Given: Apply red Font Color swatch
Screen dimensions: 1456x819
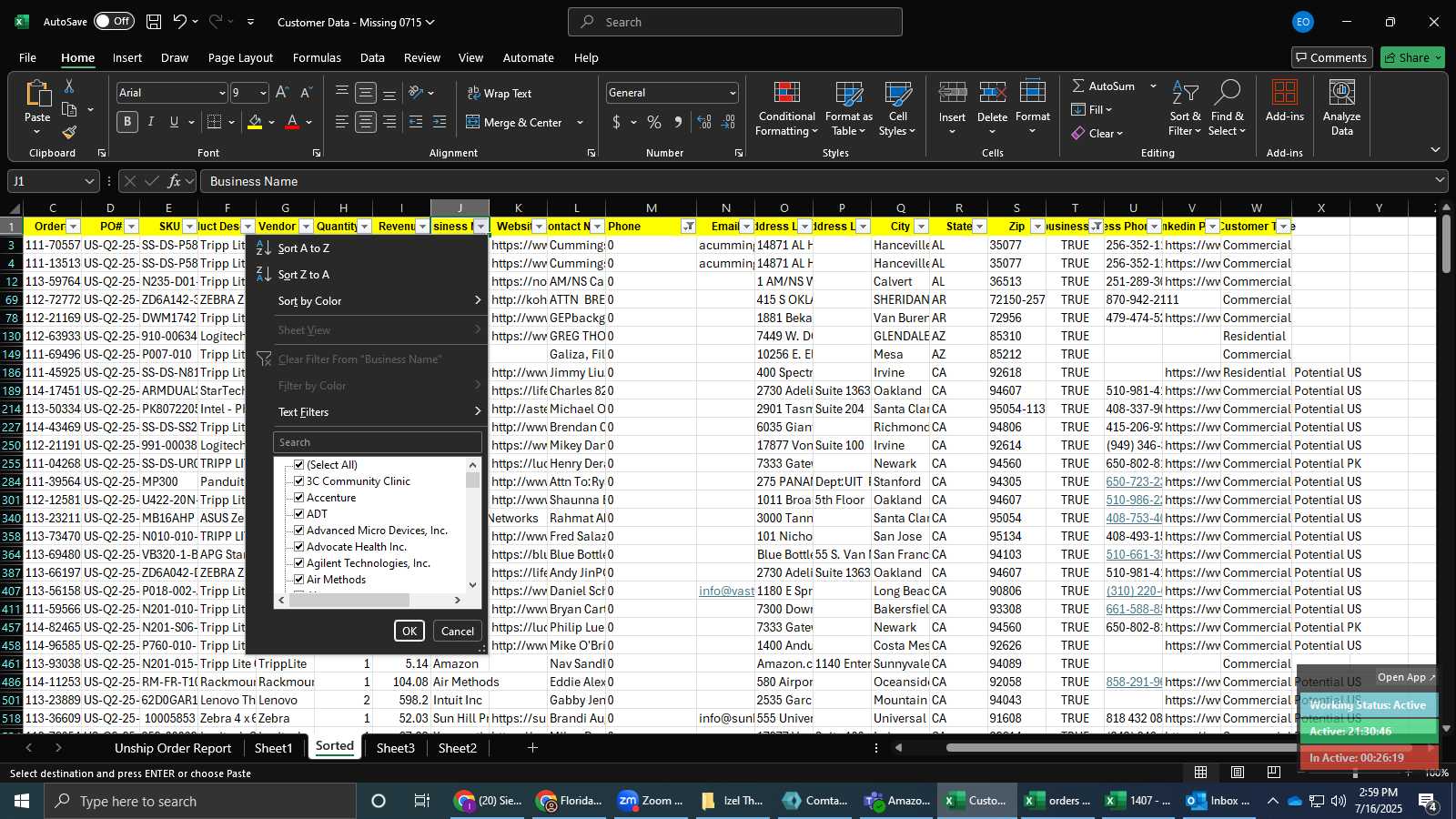Looking at the screenshot, I should tap(292, 122).
